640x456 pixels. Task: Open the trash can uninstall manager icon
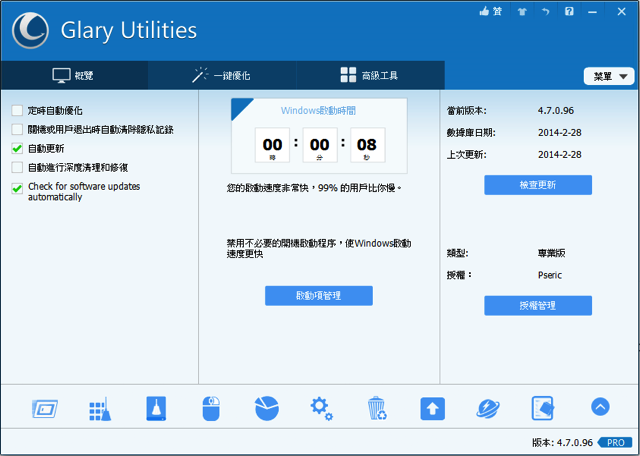coord(377,409)
